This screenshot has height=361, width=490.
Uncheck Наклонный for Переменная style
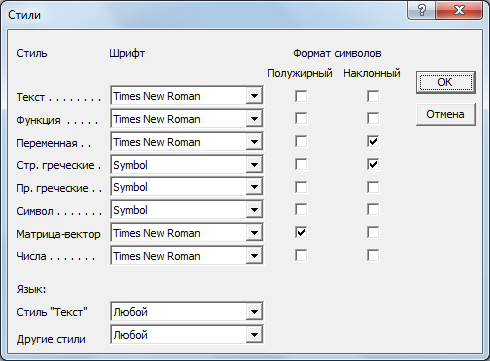[373, 141]
